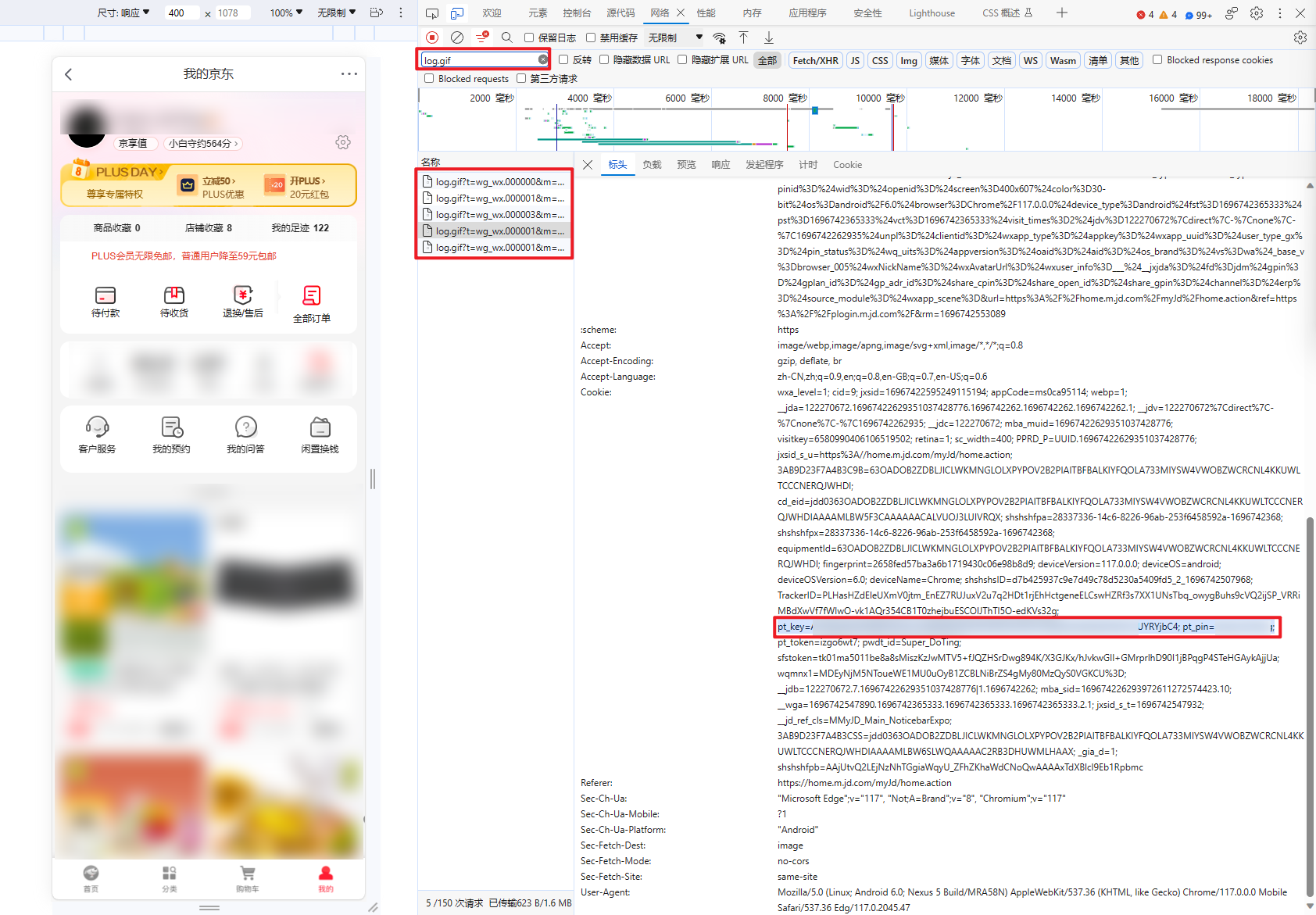Click the stop recording network log icon

point(432,38)
